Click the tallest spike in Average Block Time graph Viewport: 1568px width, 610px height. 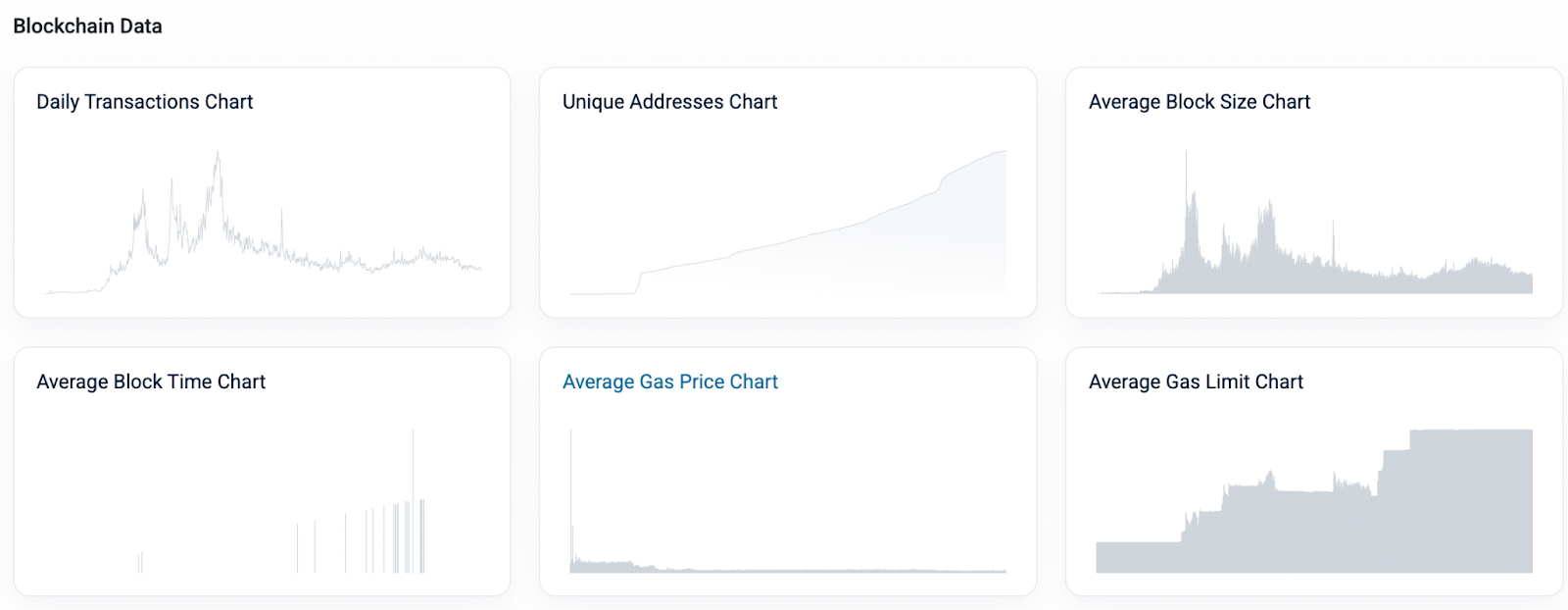[413, 436]
